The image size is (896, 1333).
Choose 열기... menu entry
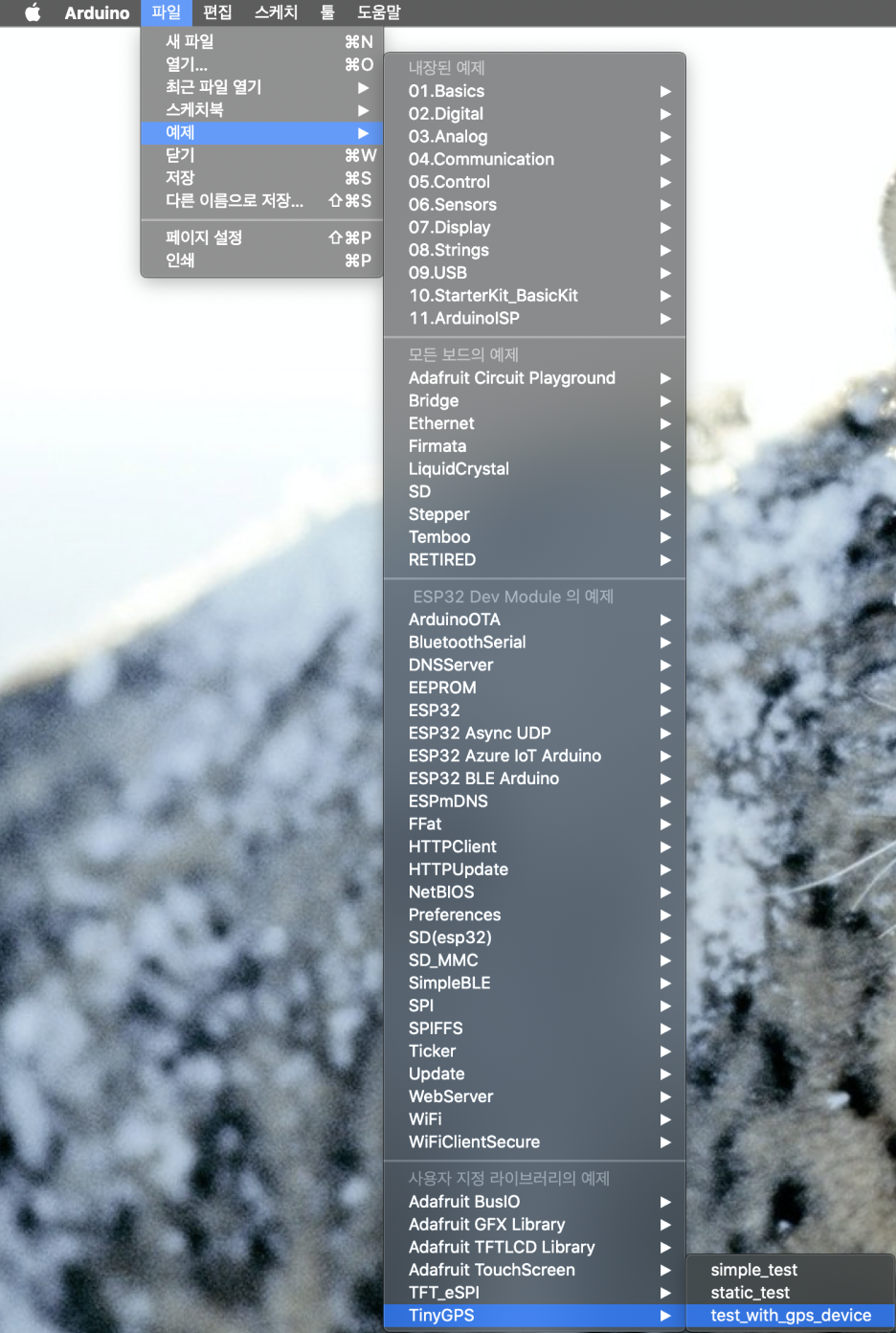(x=262, y=64)
